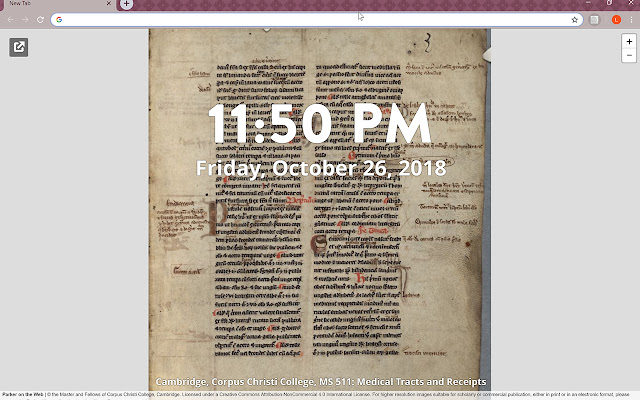This screenshot has width=640, height=400.
Task: Go back with browser back arrow
Action: [x=11, y=20]
